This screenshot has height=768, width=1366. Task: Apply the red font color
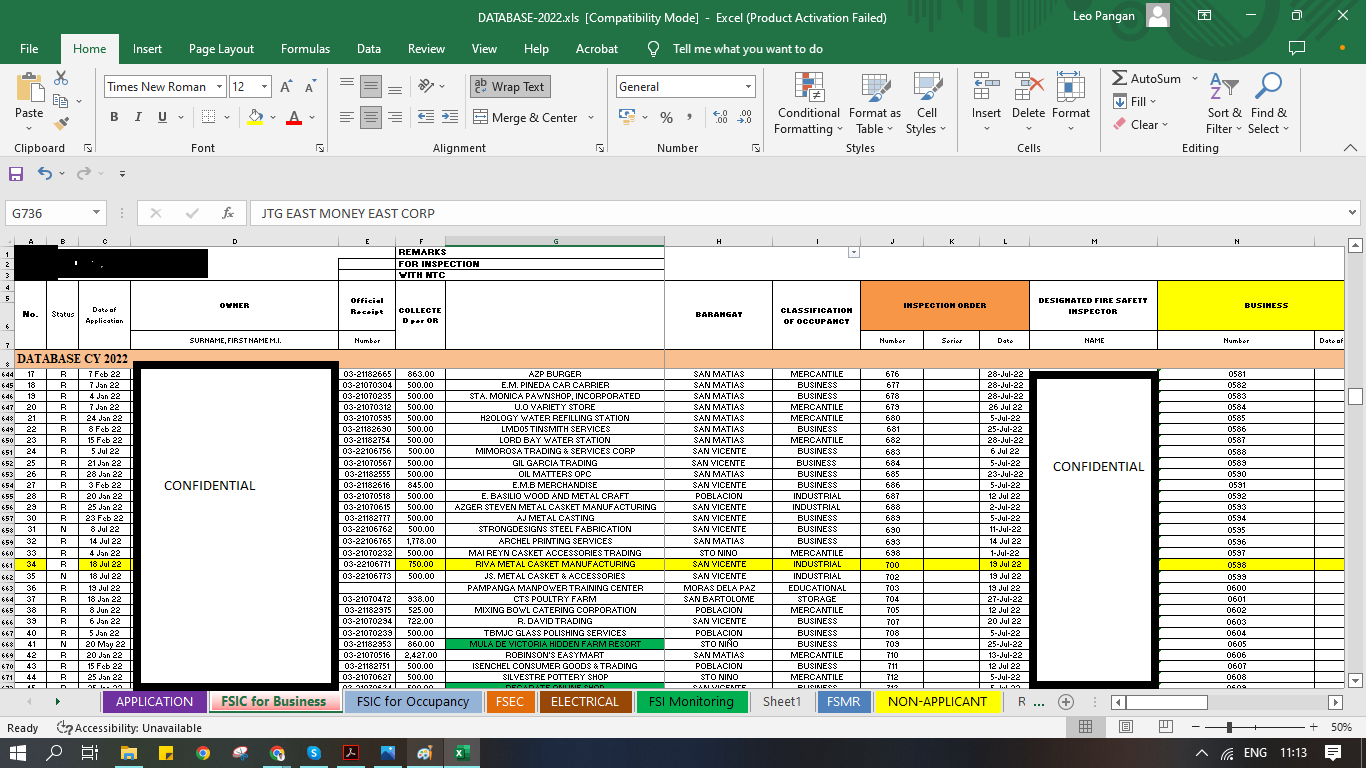pyautogui.click(x=294, y=118)
